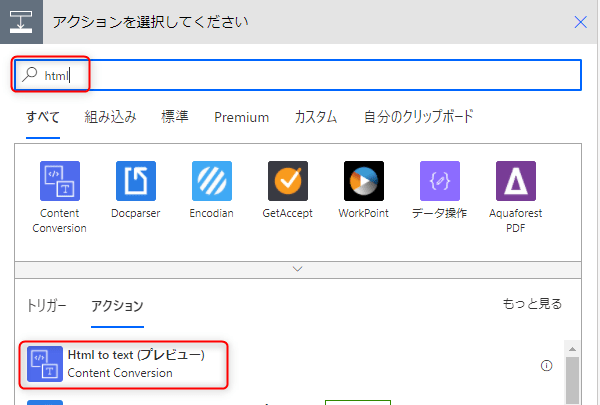The width and height of the screenshot is (600, 405).
Task: Click the info icon for Html to text
Action: 547,365
